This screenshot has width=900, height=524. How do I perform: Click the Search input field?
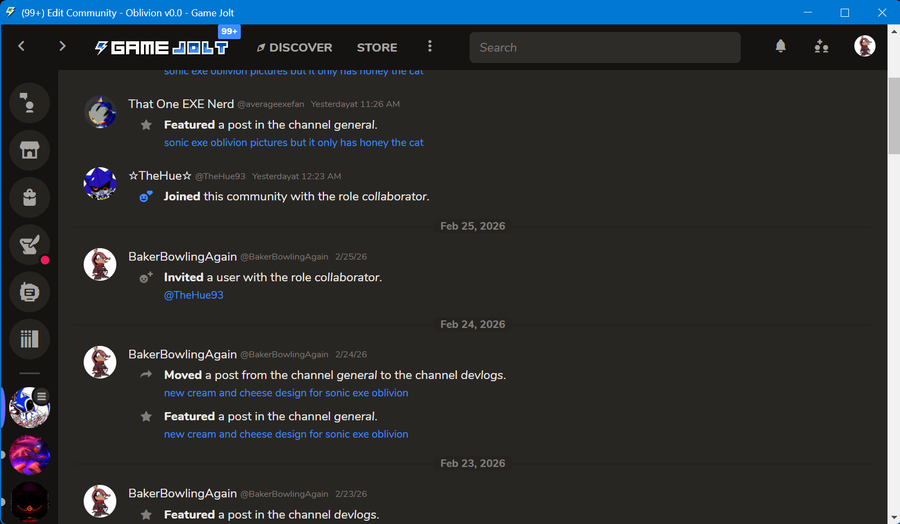point(605,47)
